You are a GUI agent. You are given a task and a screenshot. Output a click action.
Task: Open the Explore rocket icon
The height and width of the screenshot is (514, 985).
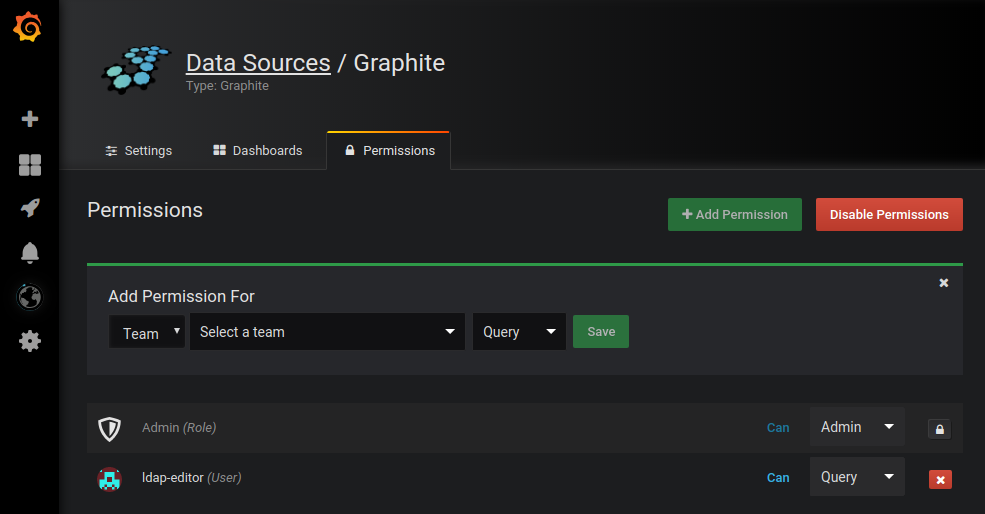coord(30,208)
